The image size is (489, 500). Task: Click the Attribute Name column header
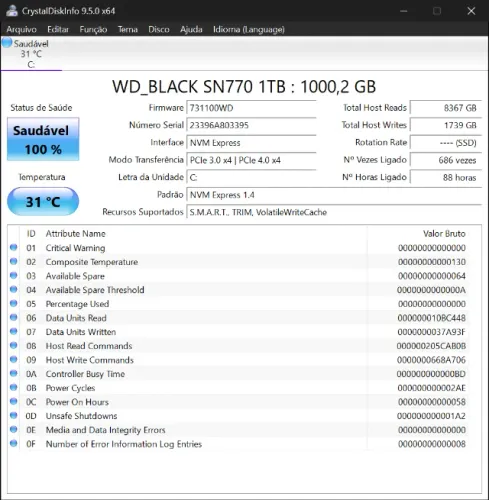[76, 234]
